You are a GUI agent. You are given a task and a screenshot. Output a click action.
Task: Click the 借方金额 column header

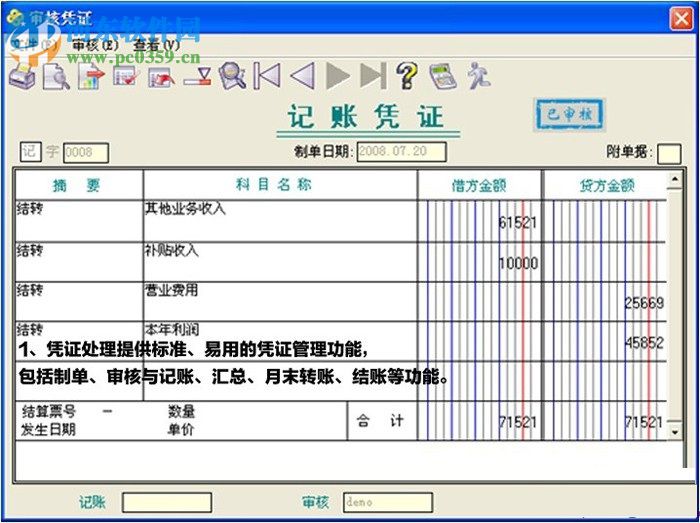point(479,186)
